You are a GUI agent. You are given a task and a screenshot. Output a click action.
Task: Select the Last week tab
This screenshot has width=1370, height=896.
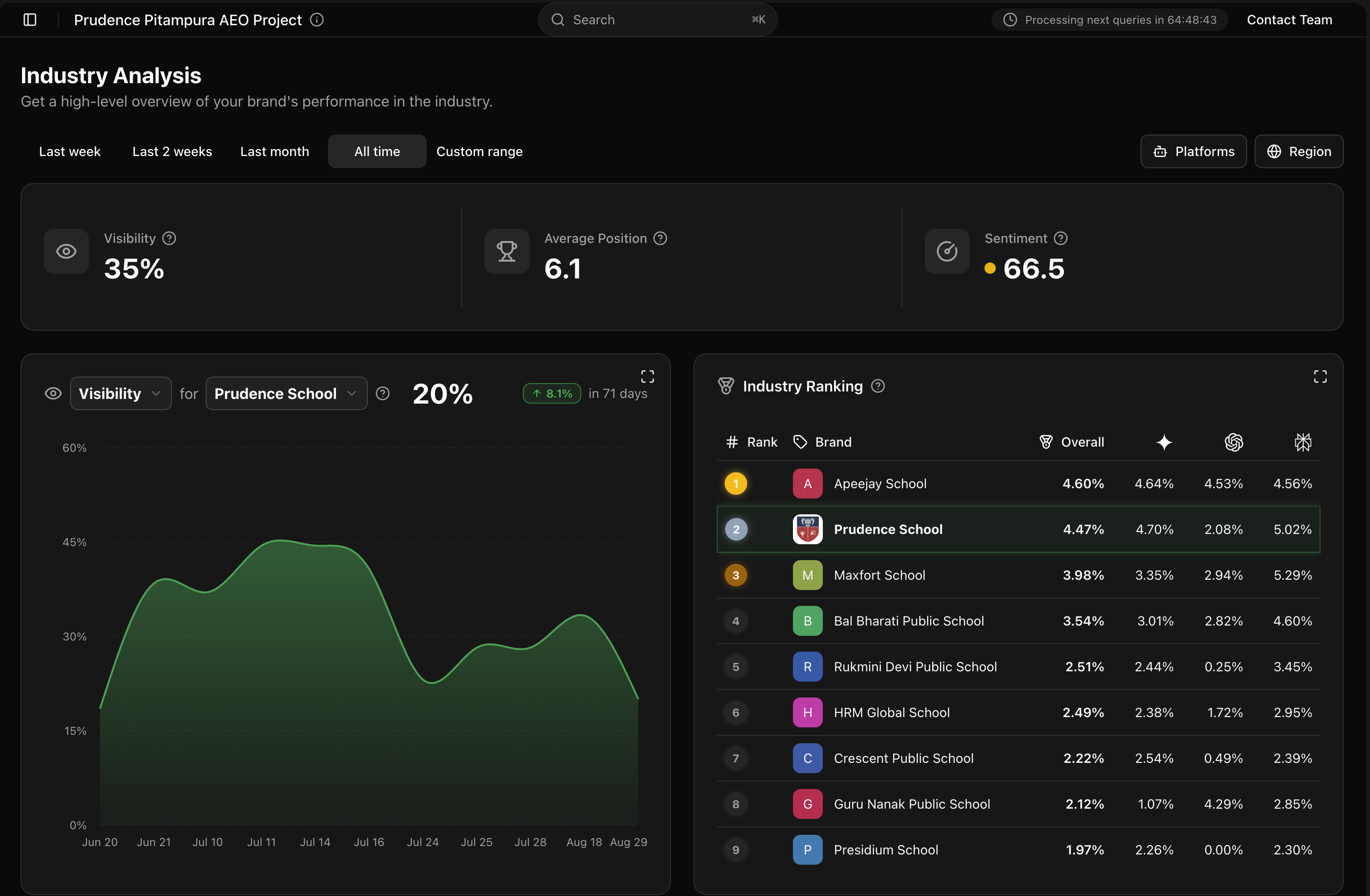(x=70, y=151)
